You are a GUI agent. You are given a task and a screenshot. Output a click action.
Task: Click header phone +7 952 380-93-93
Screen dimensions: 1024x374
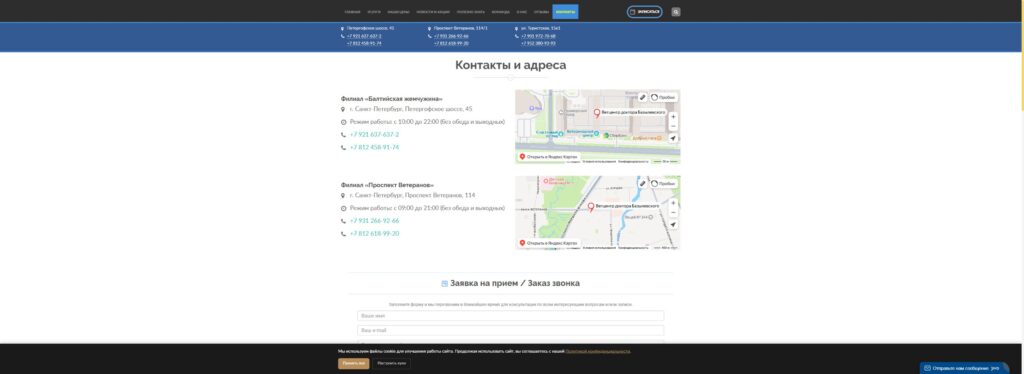(x=538, y=43)
